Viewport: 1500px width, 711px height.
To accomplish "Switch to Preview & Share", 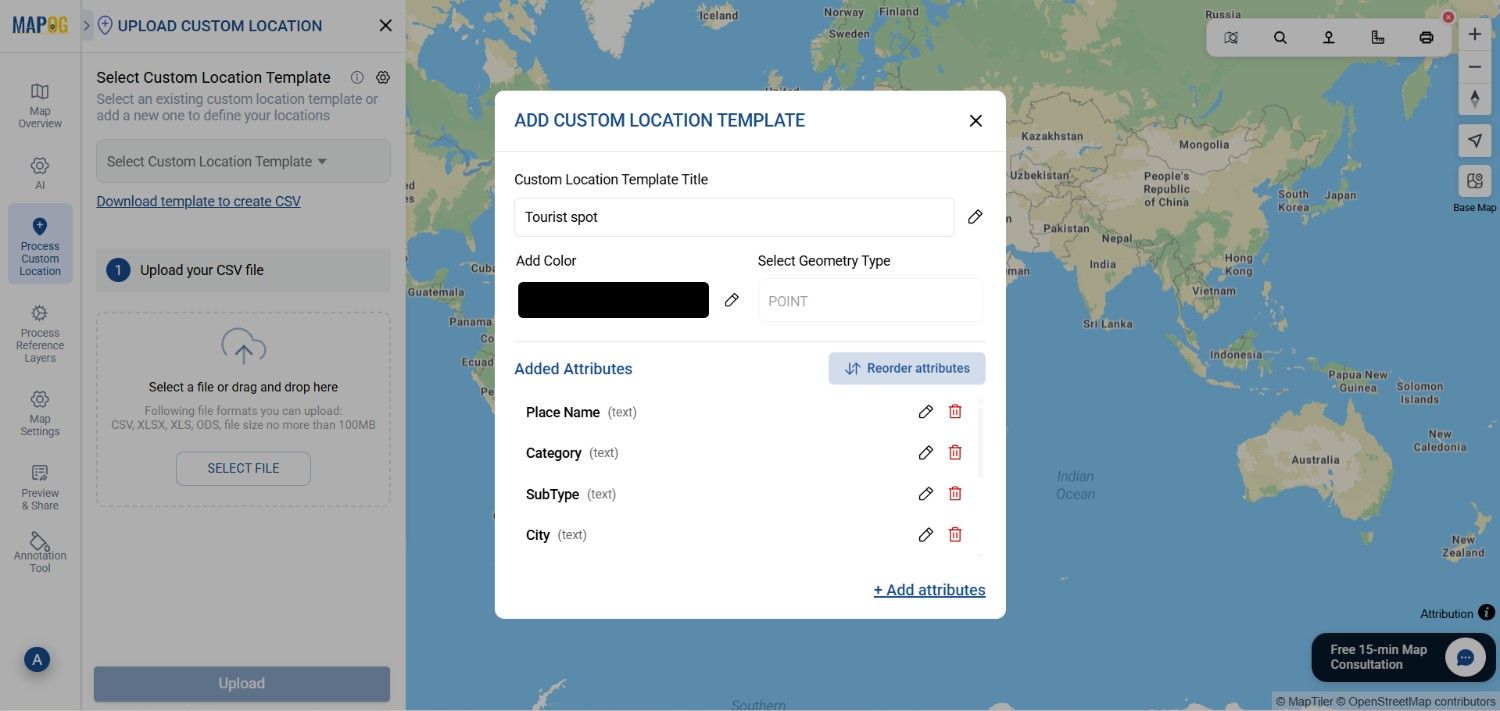I will (39, 487).
